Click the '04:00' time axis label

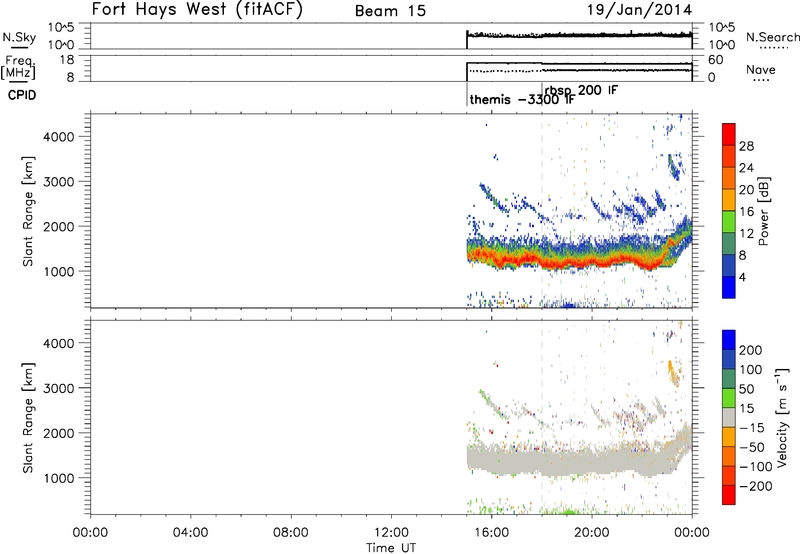click(x=190, y=533)
